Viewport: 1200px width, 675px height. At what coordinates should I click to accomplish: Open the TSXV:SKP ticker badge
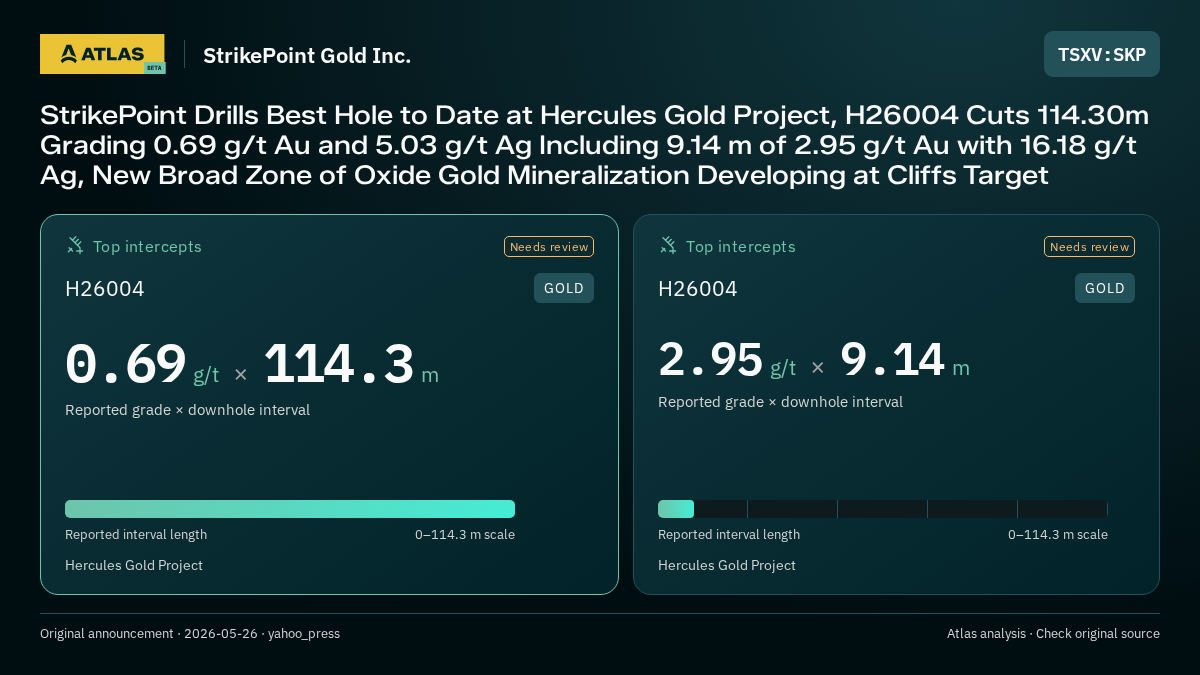coord(1102,54)
